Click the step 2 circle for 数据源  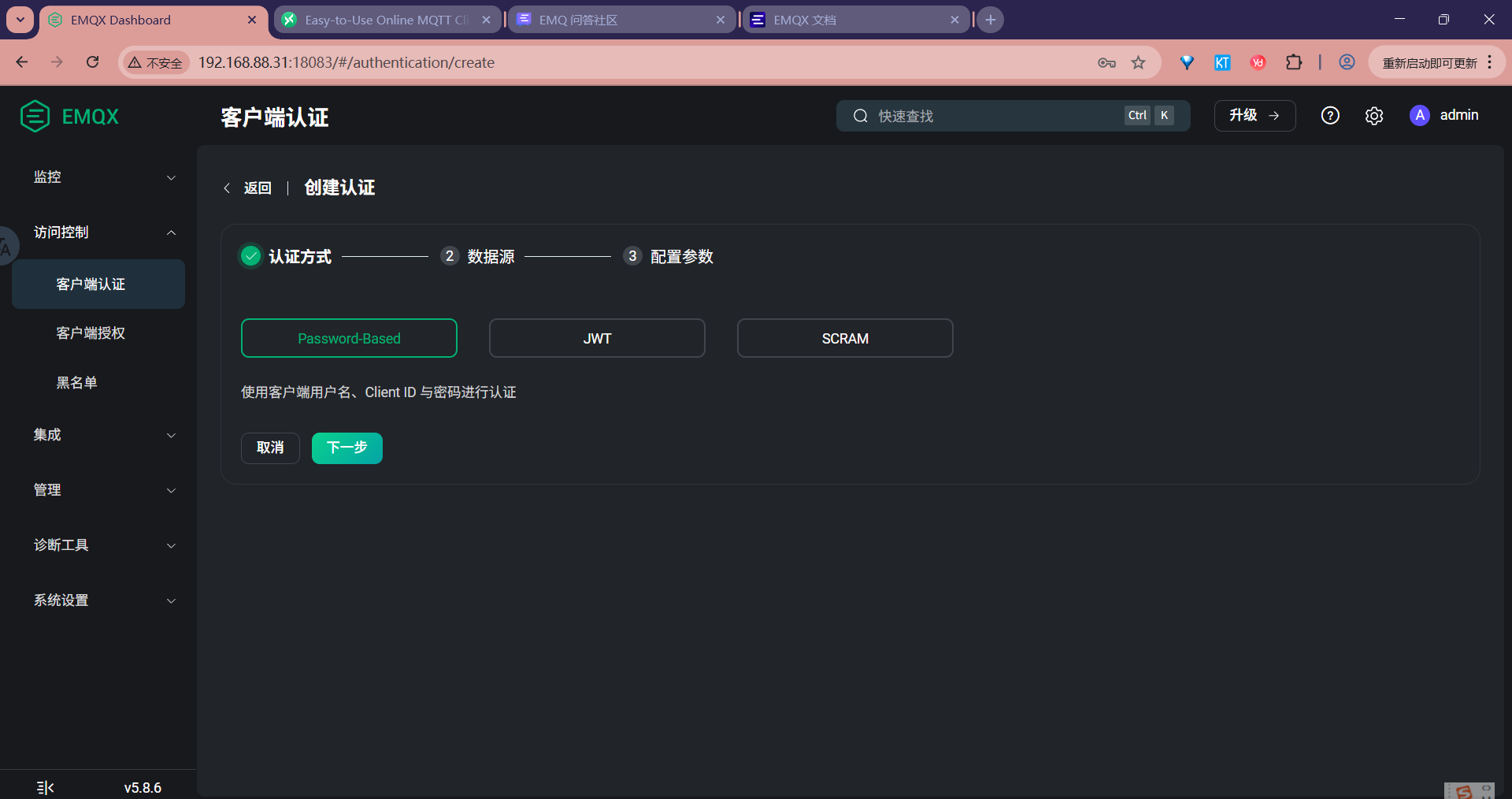(449, 256)
